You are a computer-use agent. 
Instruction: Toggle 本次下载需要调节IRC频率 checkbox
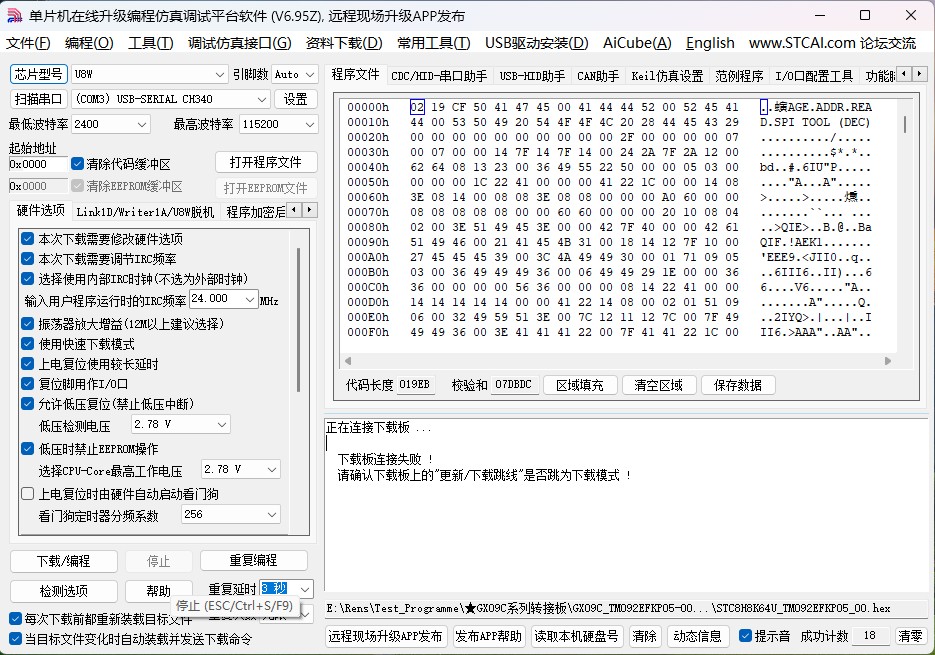tap(27, 259)
